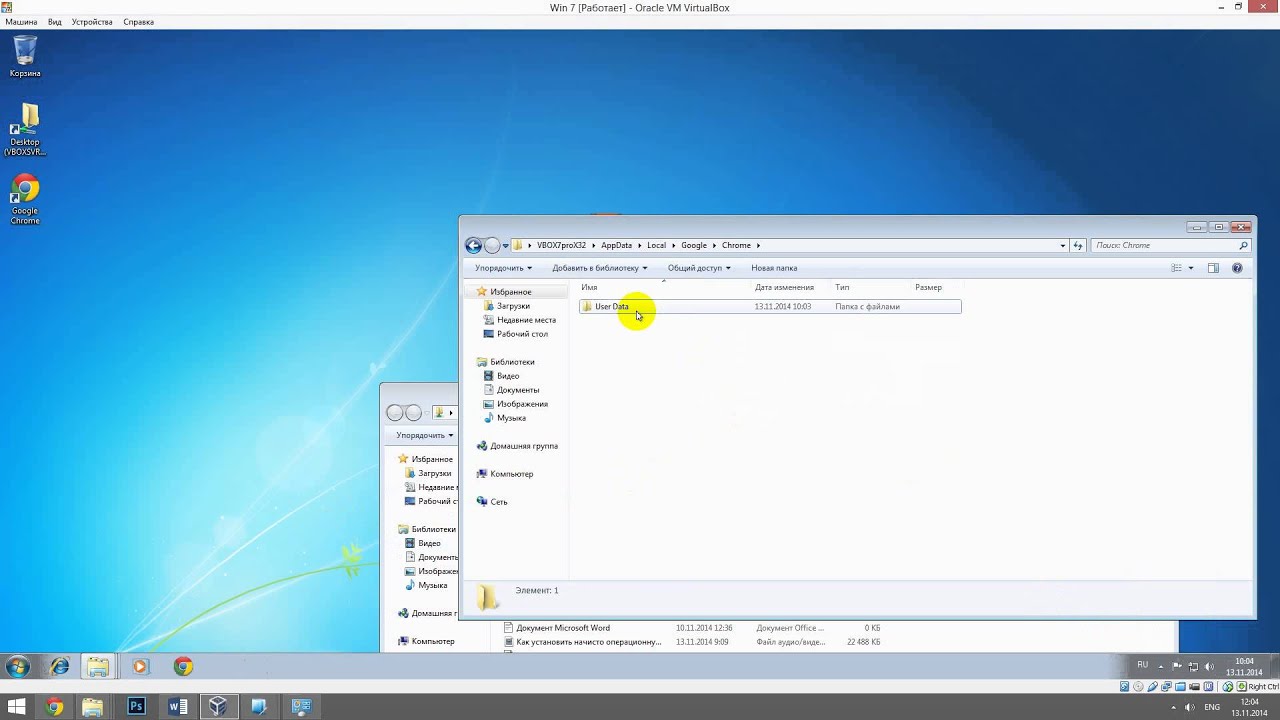Click the Forward arrow in the Chrome folder window
The width and height of the screenshot is (1280, 720).
pos(492,245)
